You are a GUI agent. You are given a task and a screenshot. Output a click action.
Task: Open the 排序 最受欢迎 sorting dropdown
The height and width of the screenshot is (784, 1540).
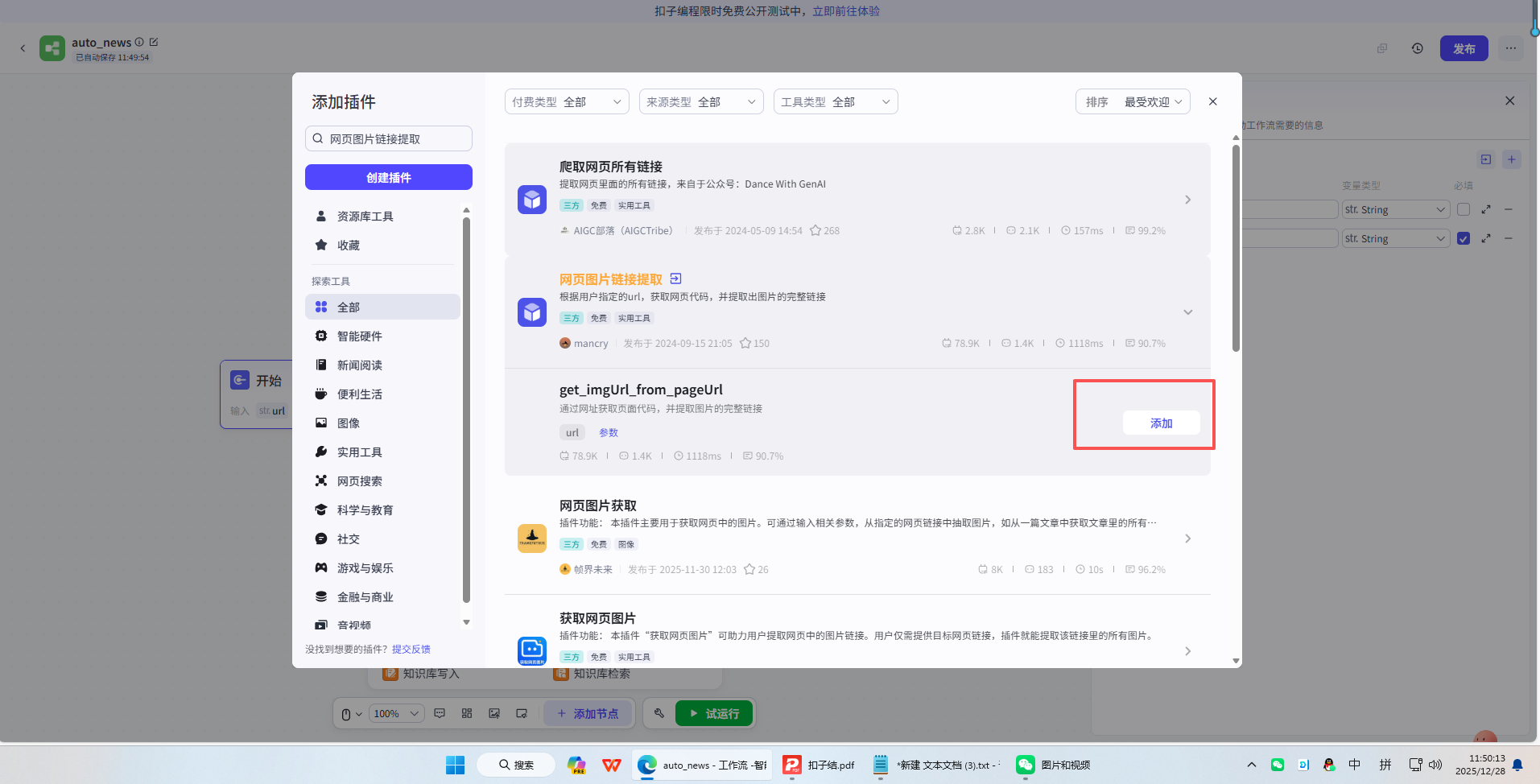tap(1133, 101)
